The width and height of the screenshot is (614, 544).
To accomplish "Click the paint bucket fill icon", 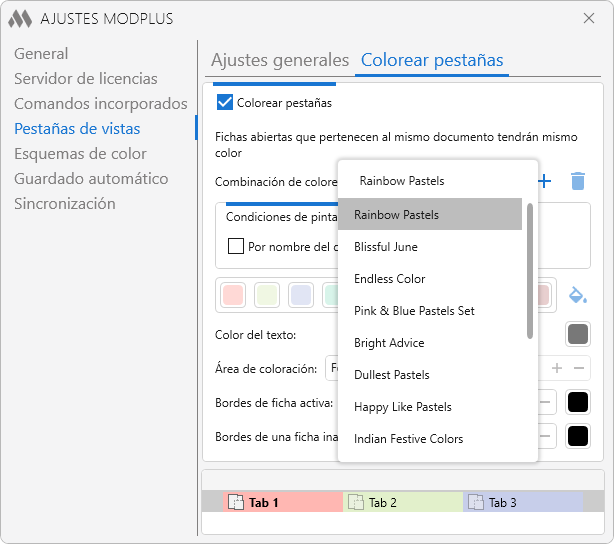I will (x=578, y=295).
